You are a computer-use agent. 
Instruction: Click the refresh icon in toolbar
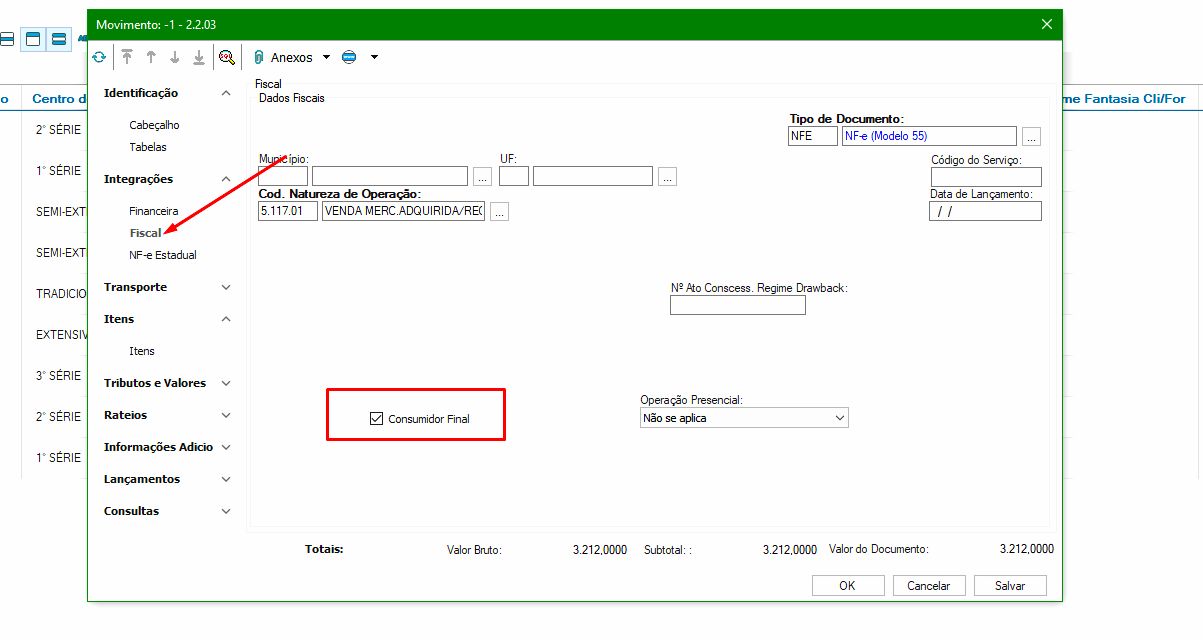click(x=99, y=57)
